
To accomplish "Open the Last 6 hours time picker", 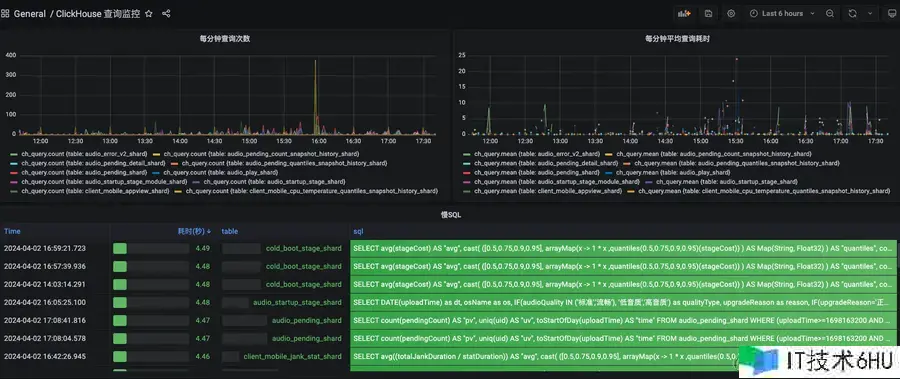I will pos(782,14).
